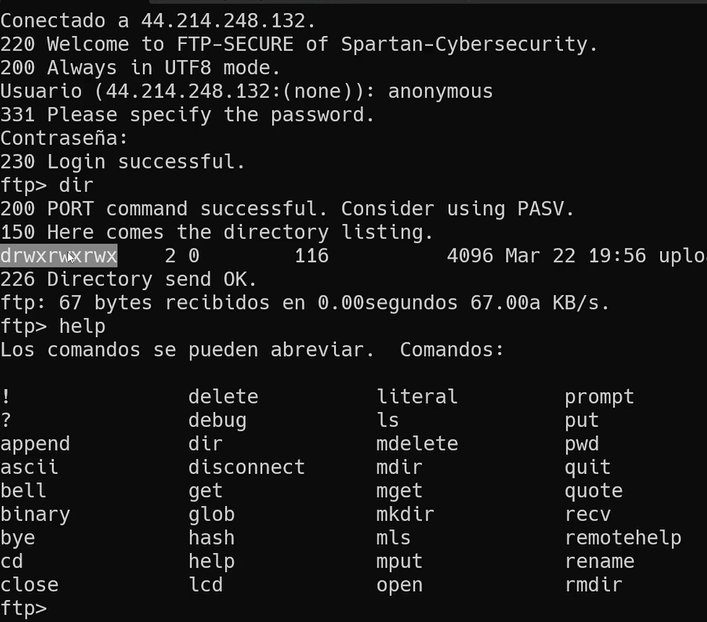Viewport: 707px width, 622px height.
Task: Click the highlighted drwxrwxrwx permissions text
Action: click(59, 256)
